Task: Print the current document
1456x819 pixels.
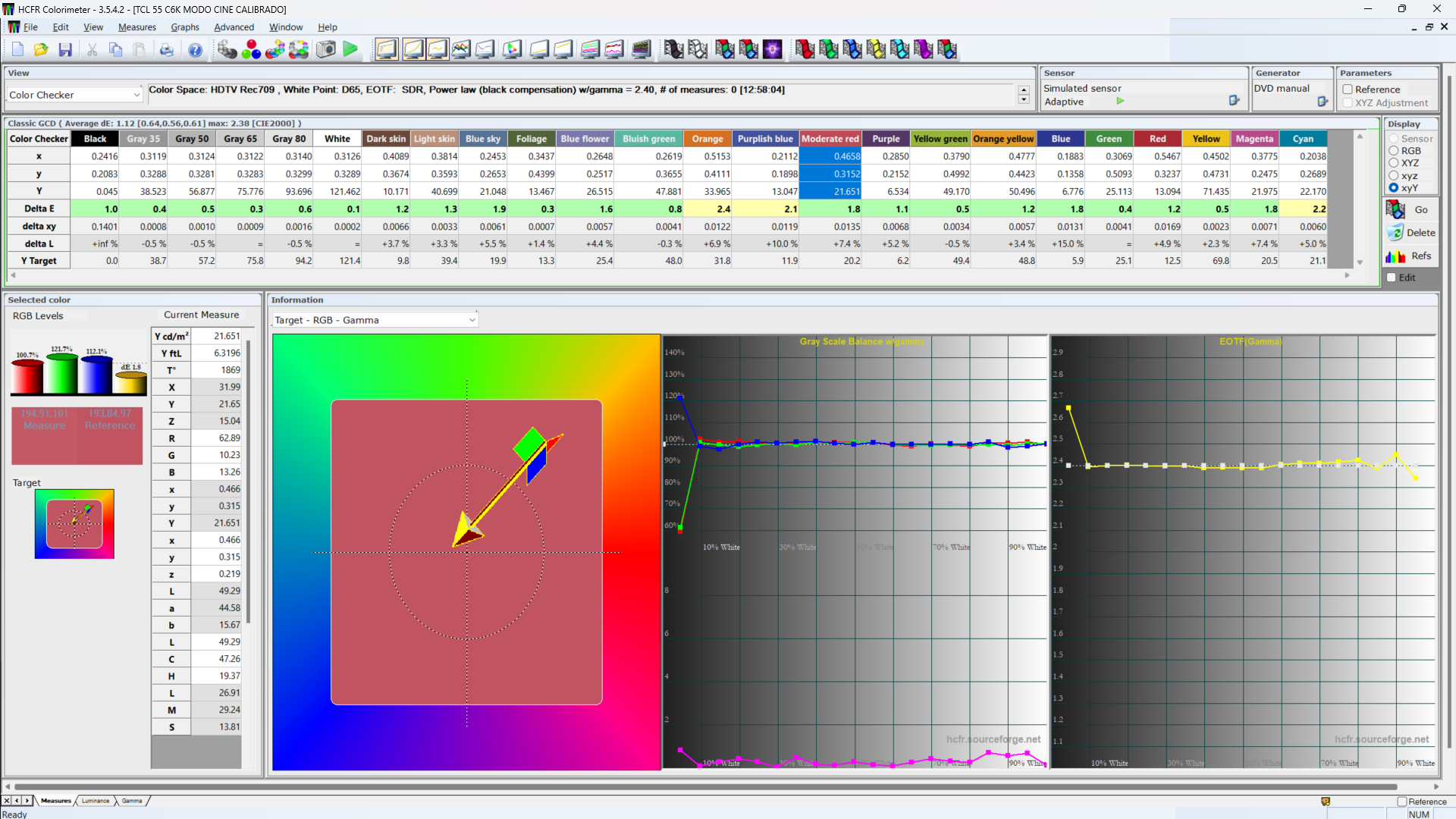Action: 166,50
